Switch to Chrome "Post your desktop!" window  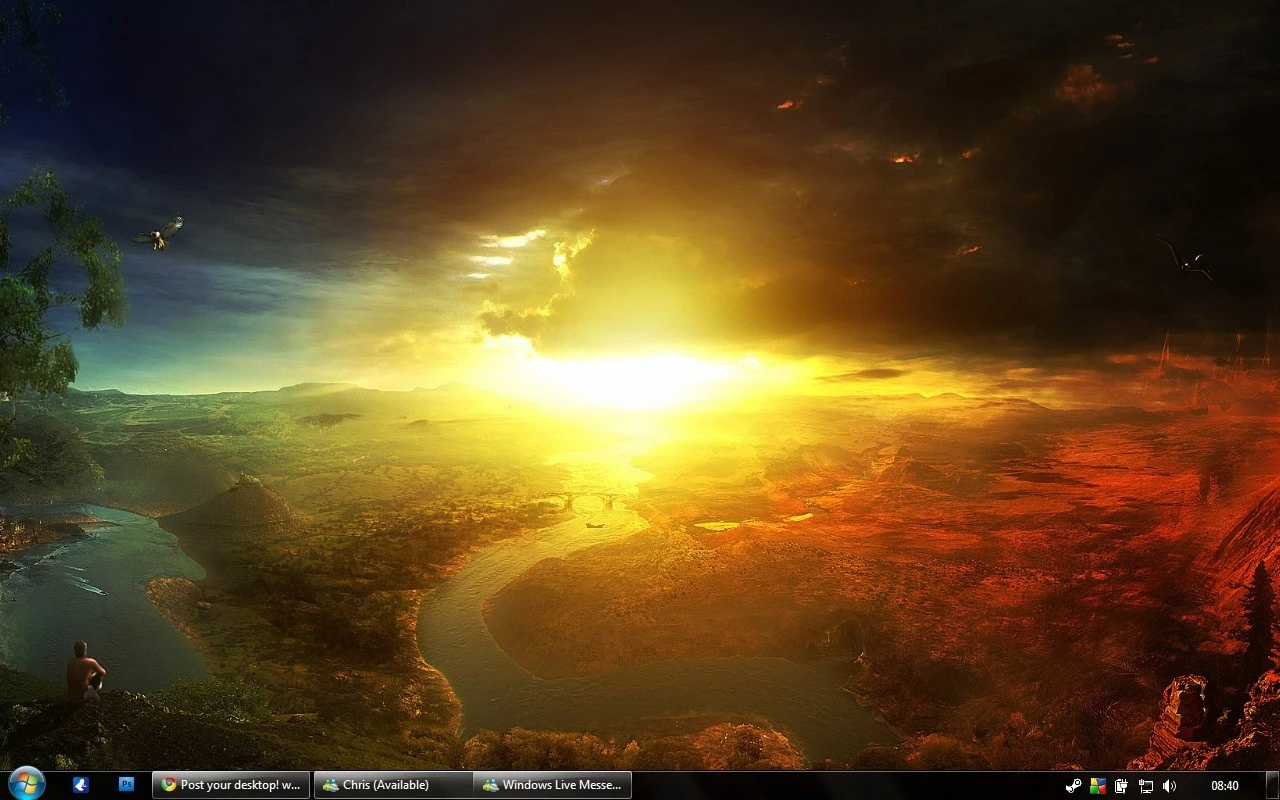(x=231, y=785)
